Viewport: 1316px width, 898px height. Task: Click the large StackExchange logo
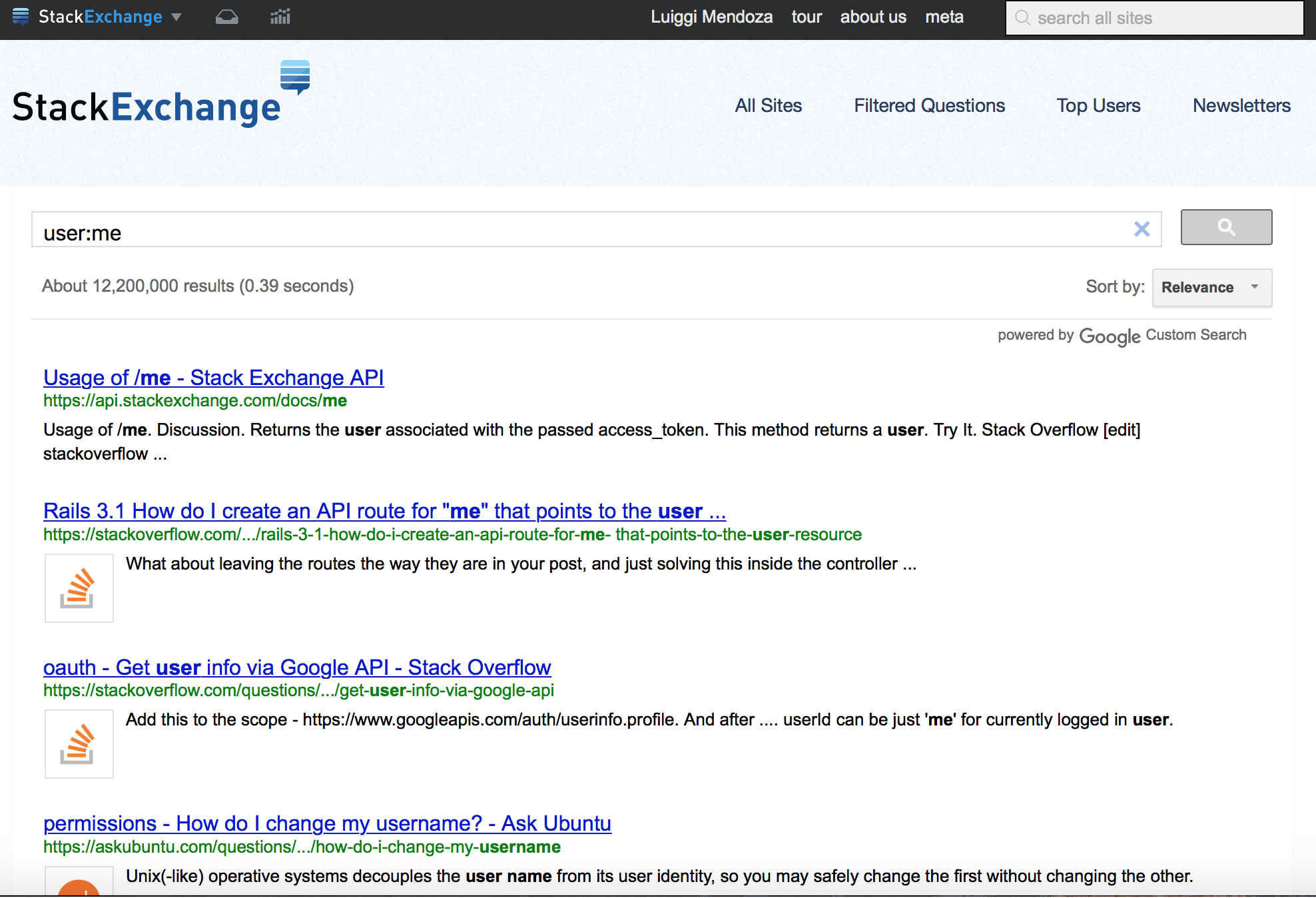click(x=162, y=94)
